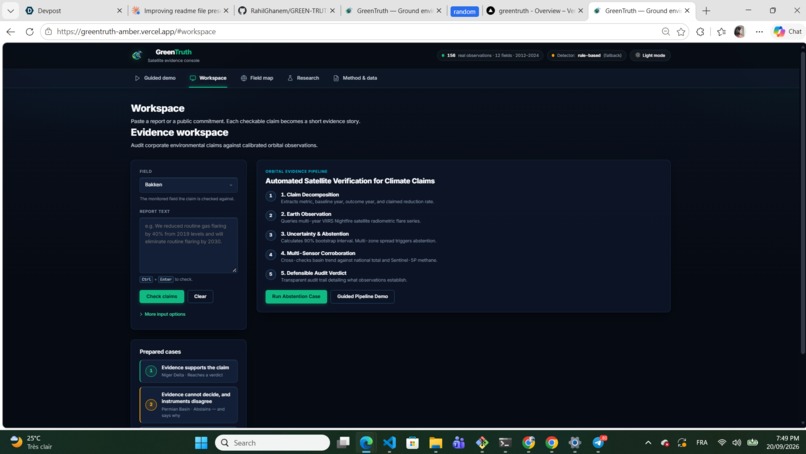The image size is (806, 454).
Task: Open the Windows Start menu
Action: pos(202,443)
